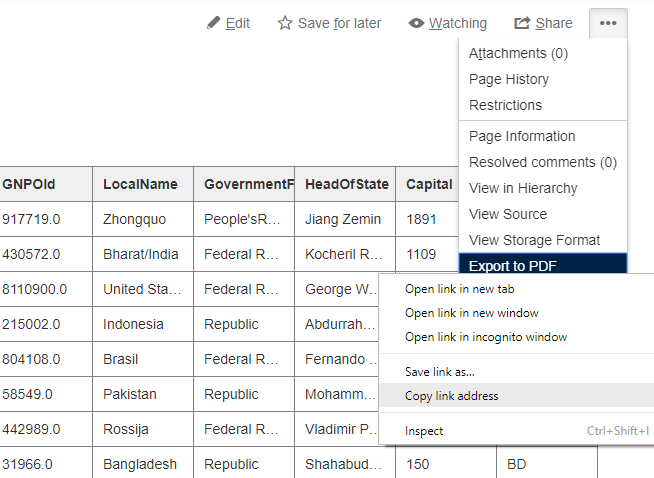Collapse the three-dots more actions menu
Screen dimensions: 654x478
[x=608, y=23]
